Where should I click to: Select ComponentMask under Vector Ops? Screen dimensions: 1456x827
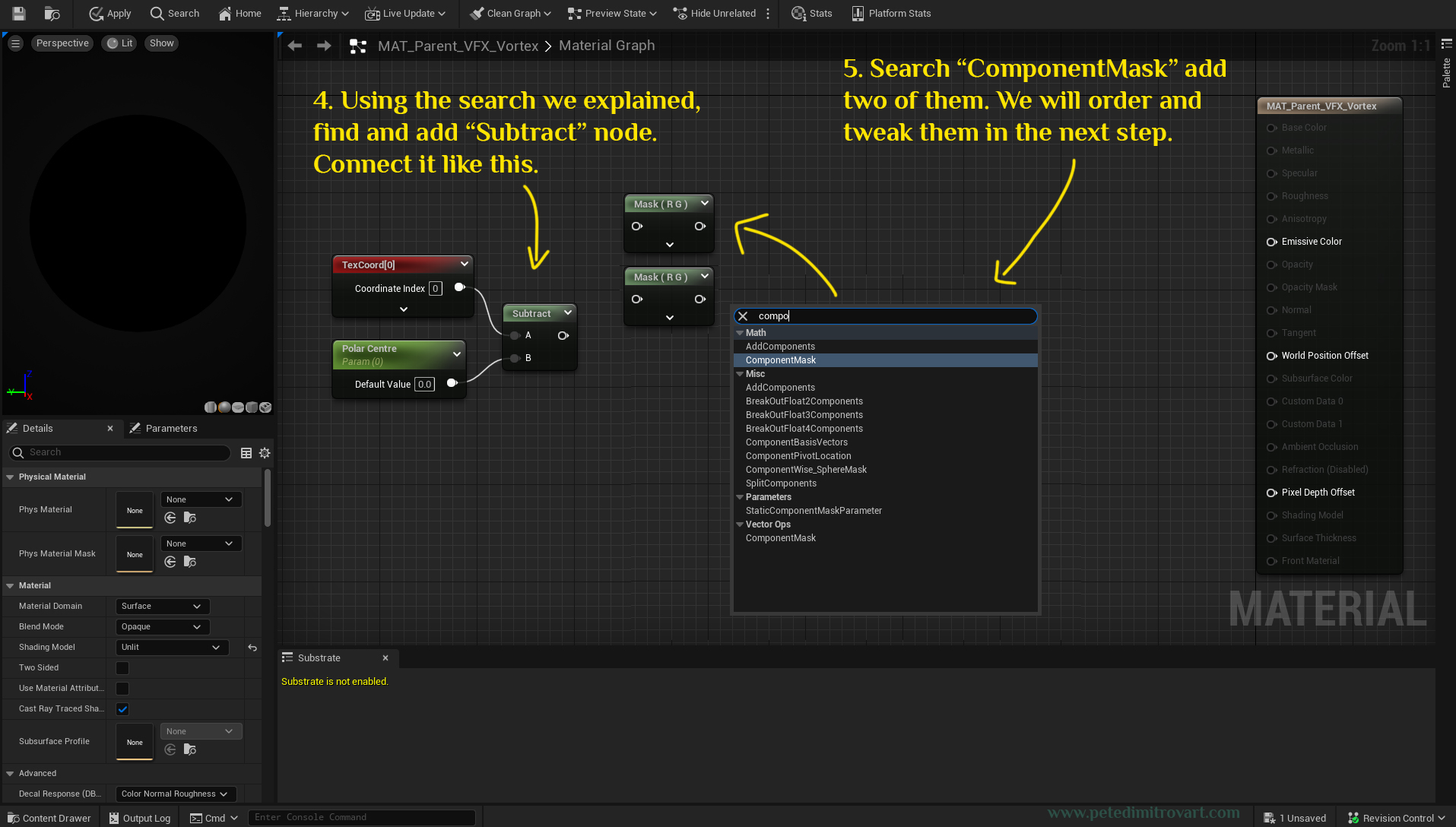coord(886,538)
